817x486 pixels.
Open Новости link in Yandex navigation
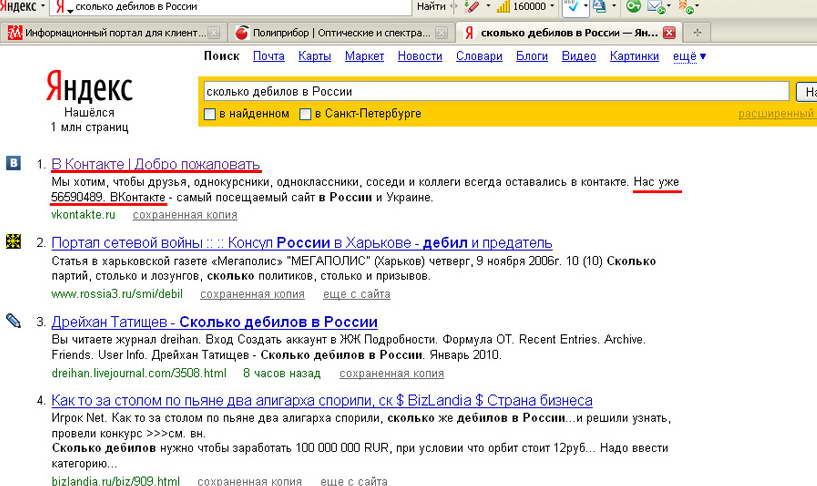click(420, 56)
